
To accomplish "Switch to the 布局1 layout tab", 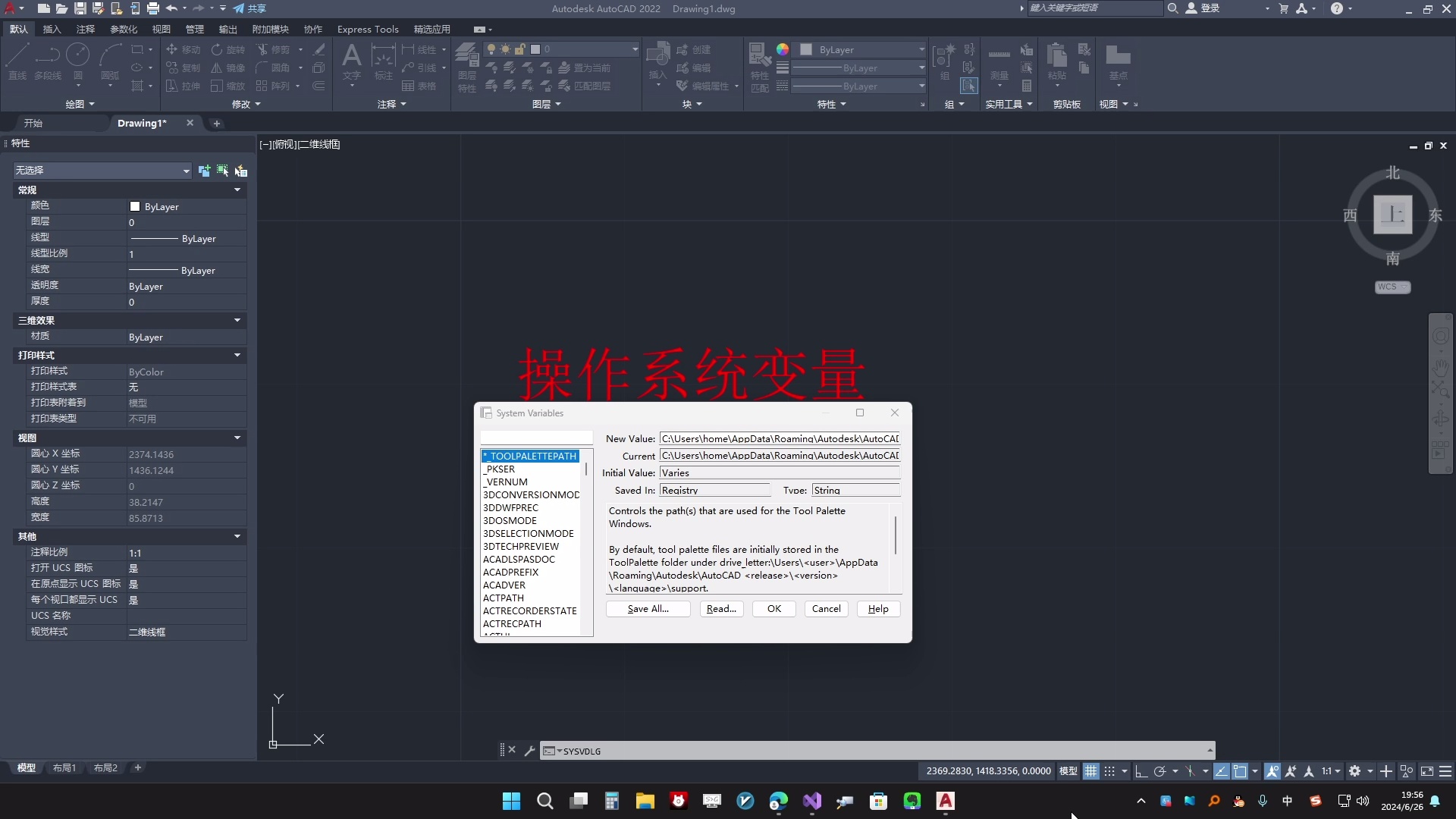I will tap(64, 768).
